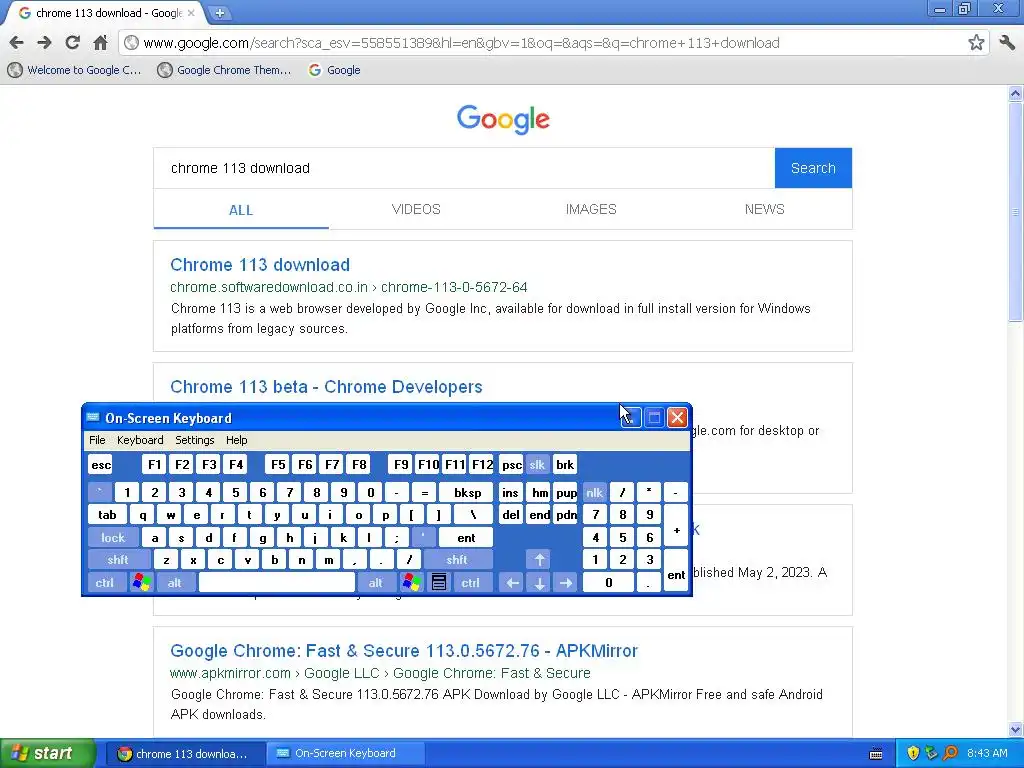Tap the up arrow key
The height and width of the screenshot is (768, 1024).
(x=539, y=560)
